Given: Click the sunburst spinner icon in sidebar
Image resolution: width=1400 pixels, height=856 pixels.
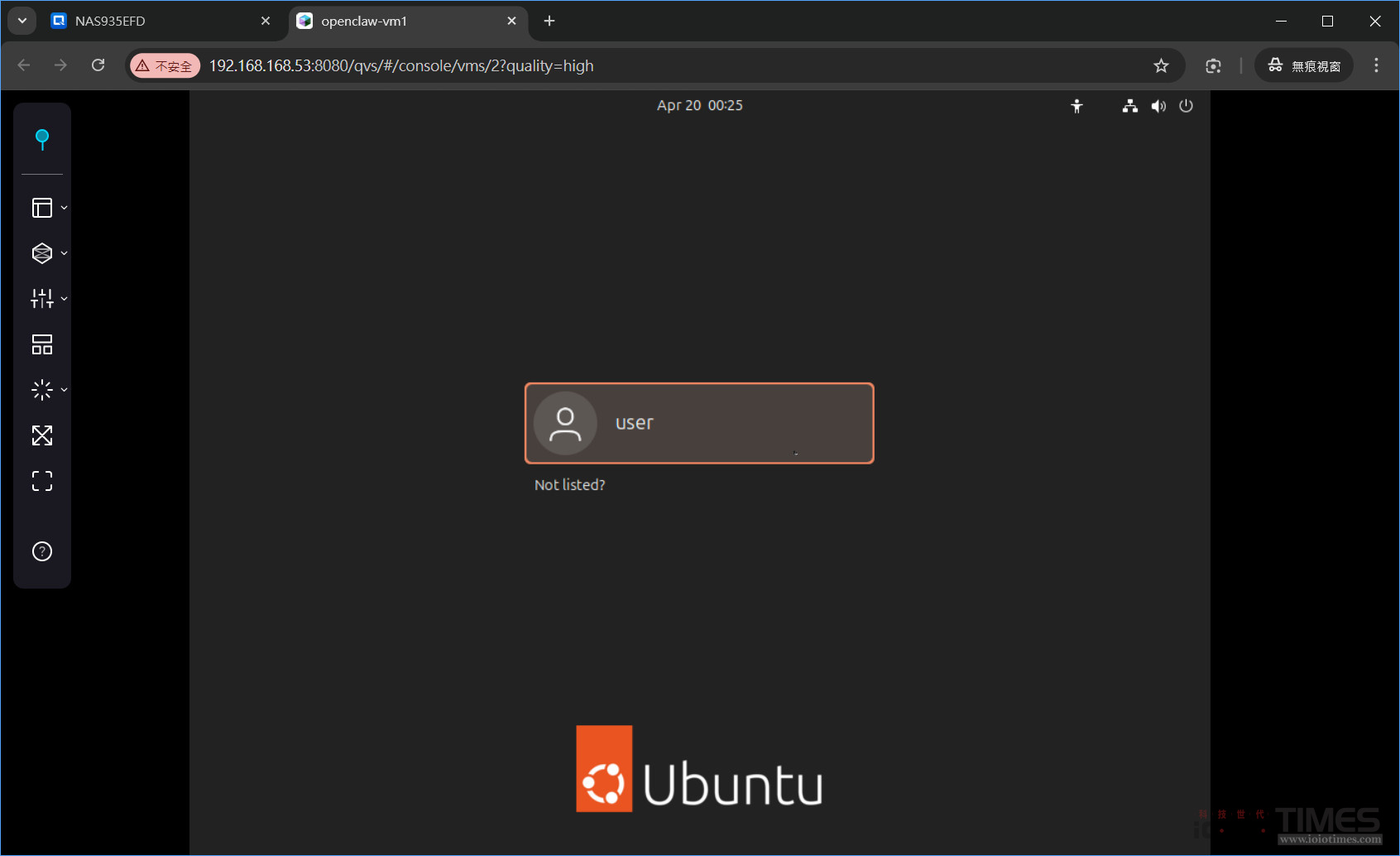Looking at the screenshot, I should point(42,390).
